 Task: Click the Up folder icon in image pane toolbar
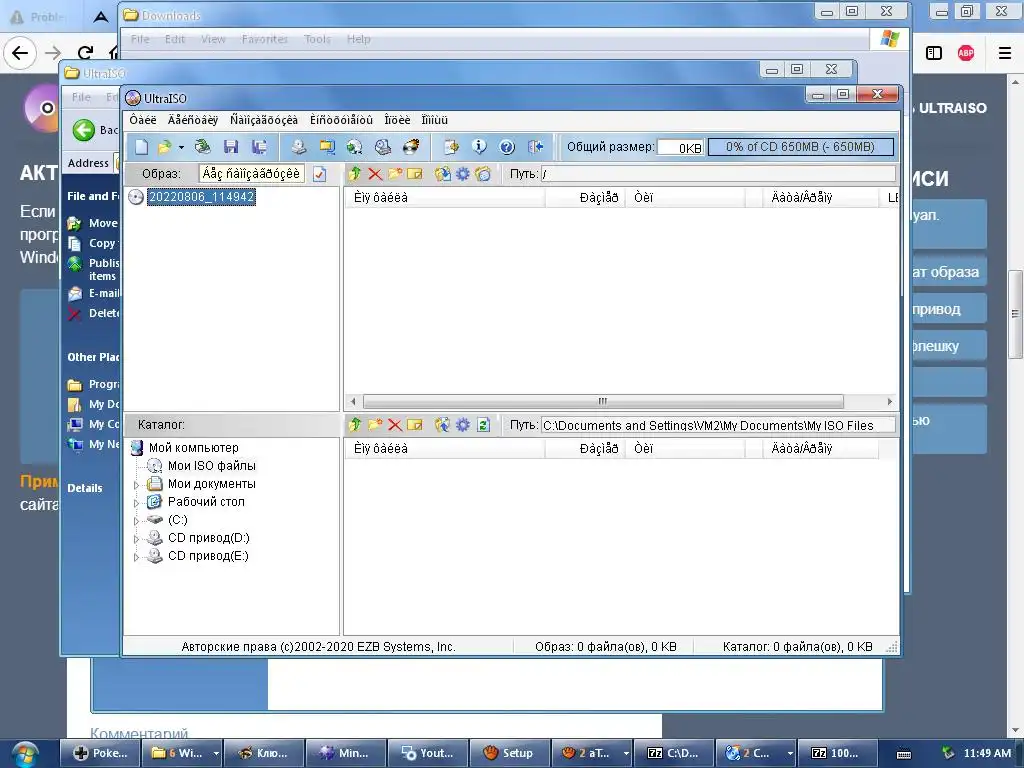coord(355,174)
